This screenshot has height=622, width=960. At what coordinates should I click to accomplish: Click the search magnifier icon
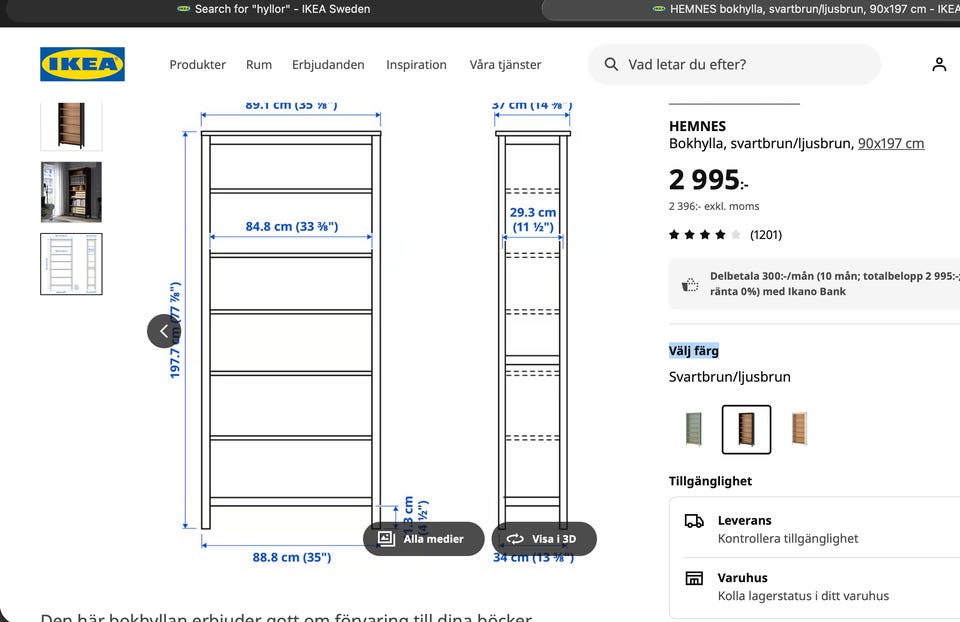pyautogui.click(x=611, y=64)
